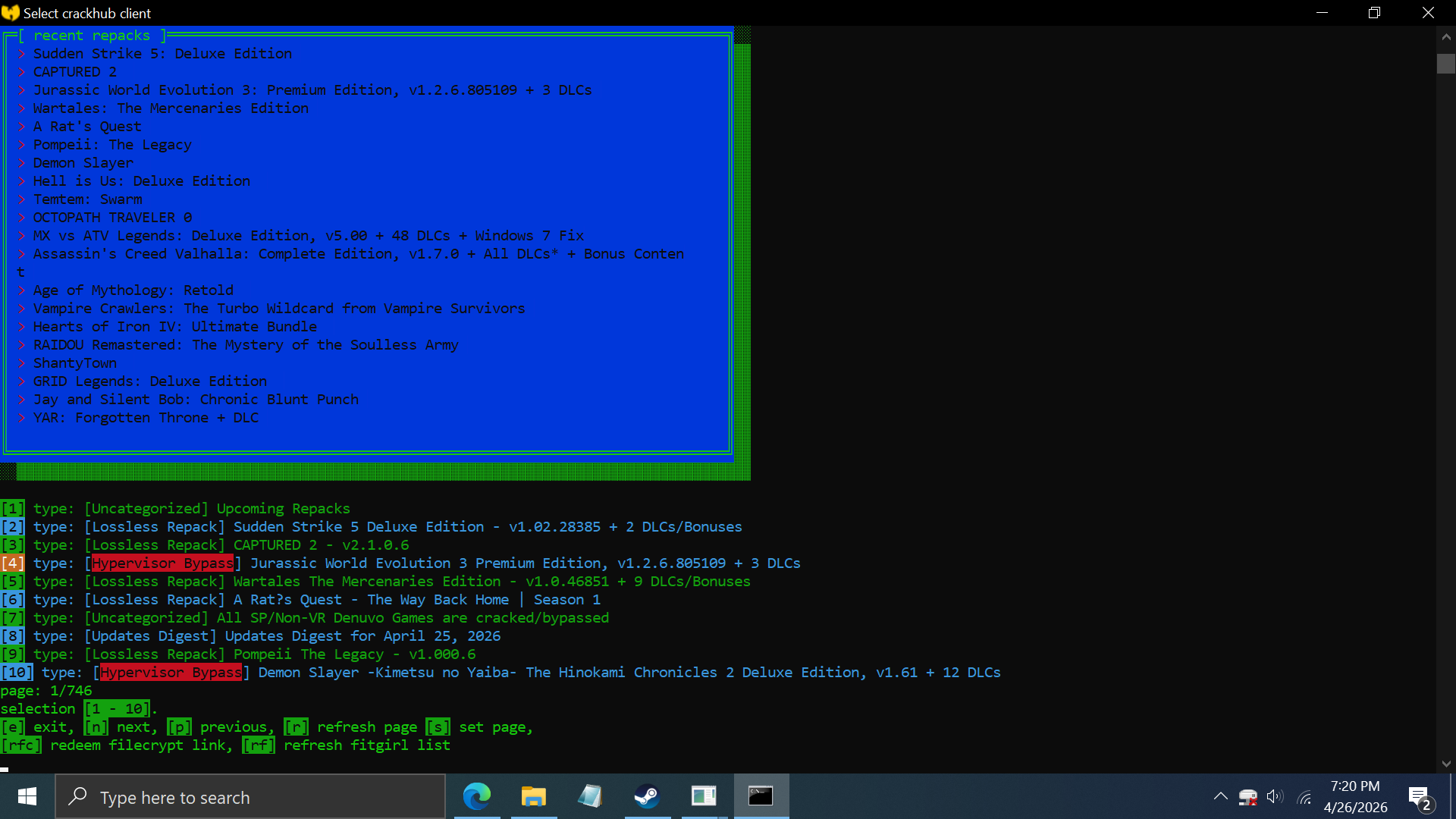Open Microsoft Edge from taskbar
Viewport: 1456px width, 819px height.
click(477, 796)
